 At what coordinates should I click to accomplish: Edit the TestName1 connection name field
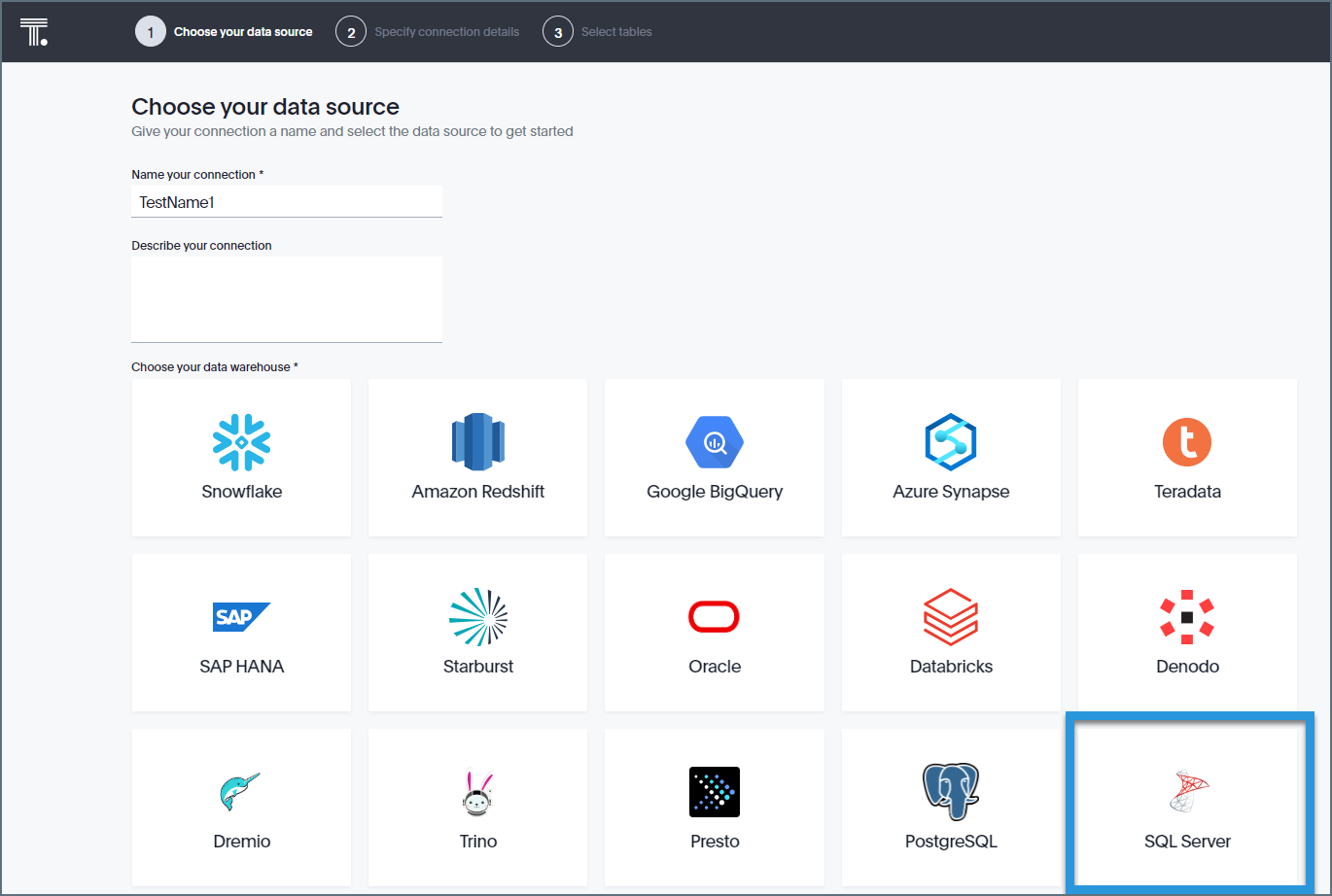[x=286, y=201]
